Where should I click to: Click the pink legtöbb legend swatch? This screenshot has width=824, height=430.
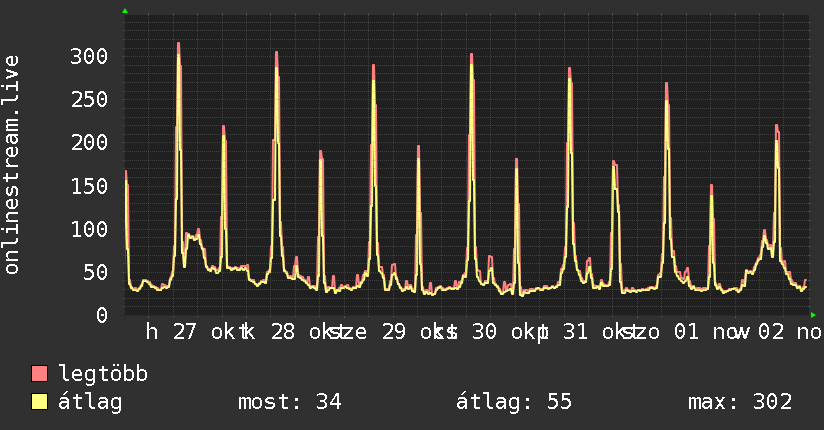(39, 374)
